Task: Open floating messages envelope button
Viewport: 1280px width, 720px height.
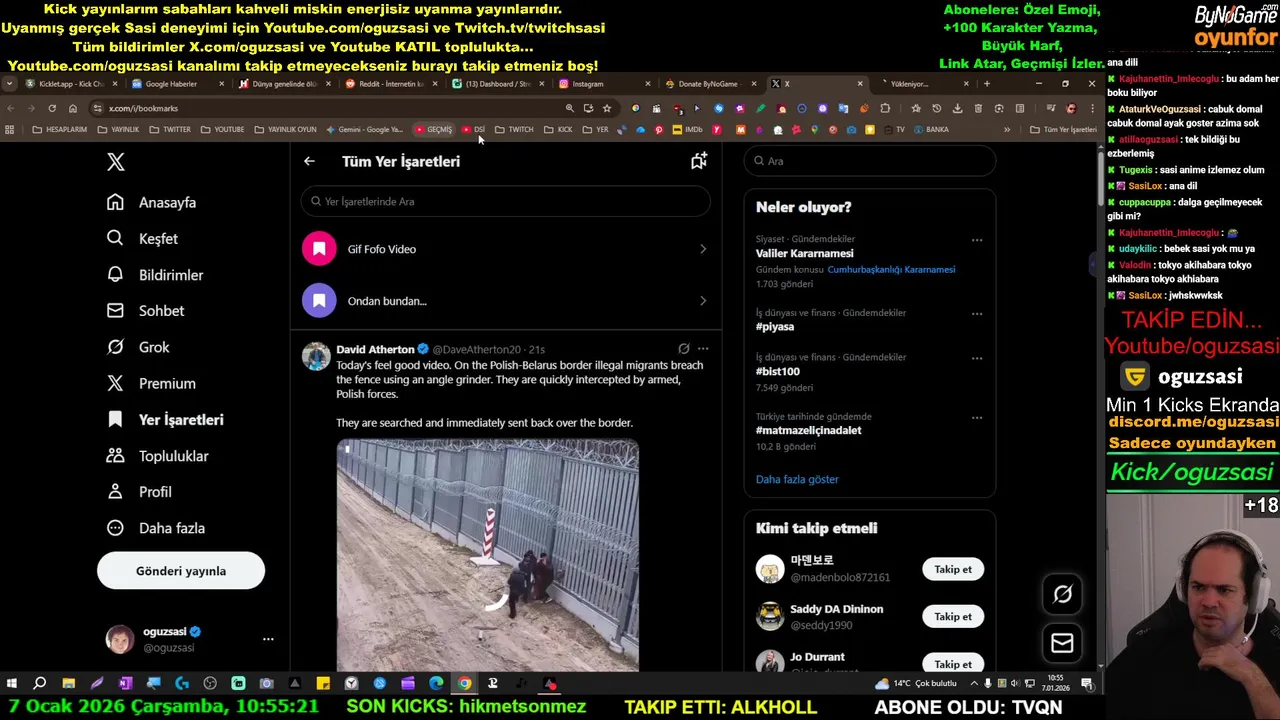Action: pos(1062,643)
